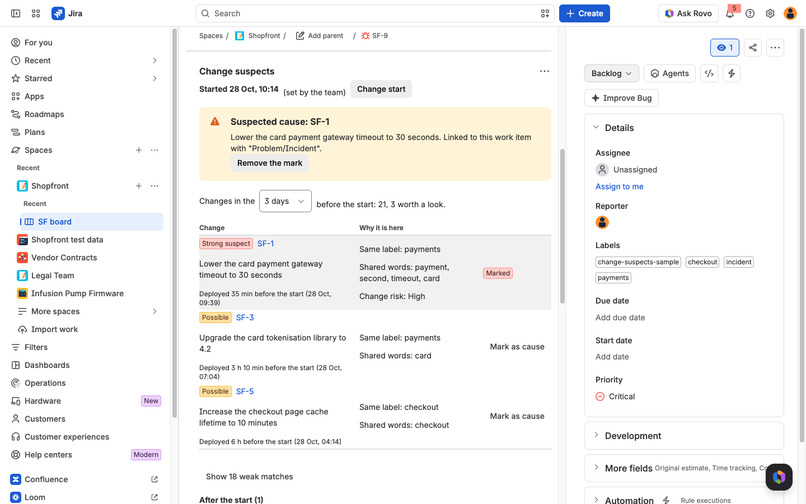
Task: Open the SF-1 work item link
Action: (266, 244)
